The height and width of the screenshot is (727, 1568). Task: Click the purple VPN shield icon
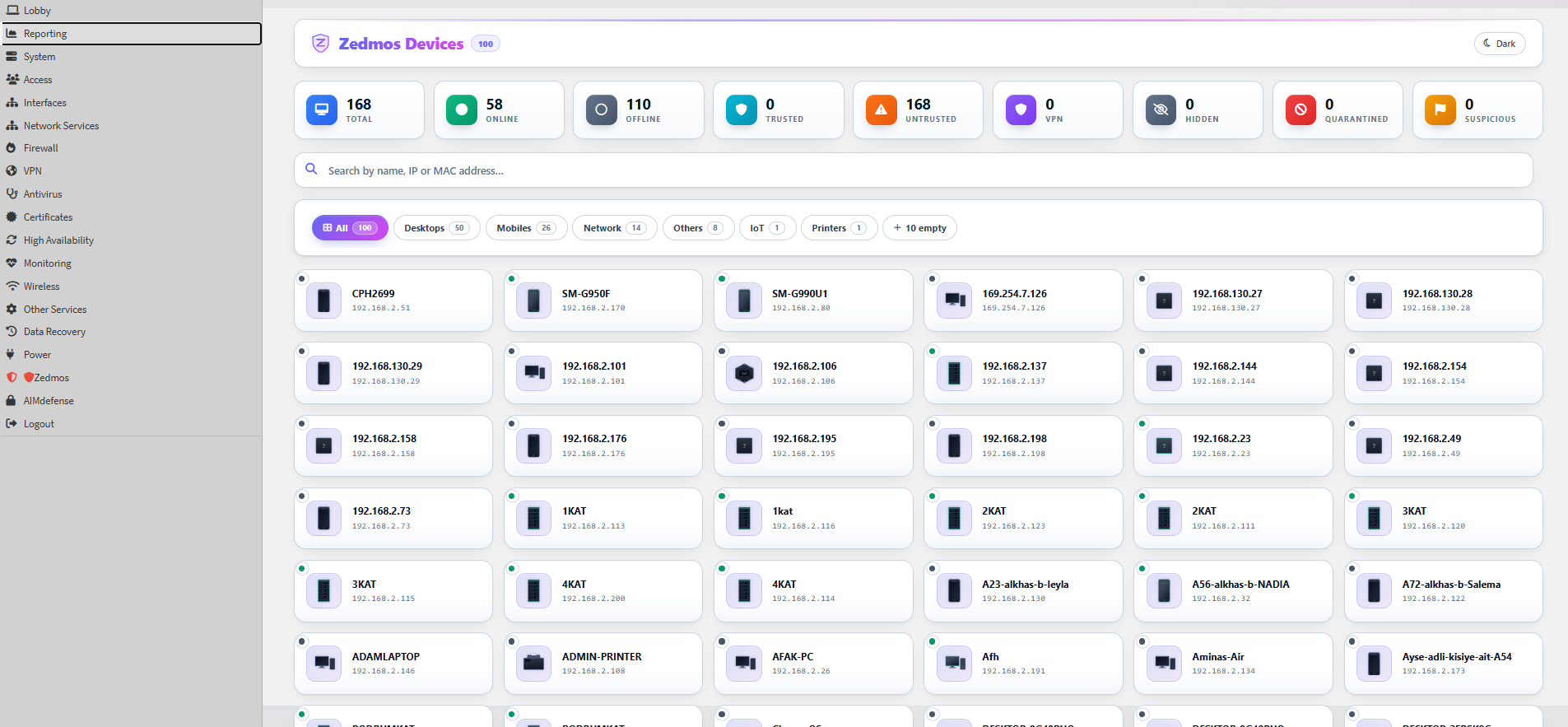click(1021, 110)
